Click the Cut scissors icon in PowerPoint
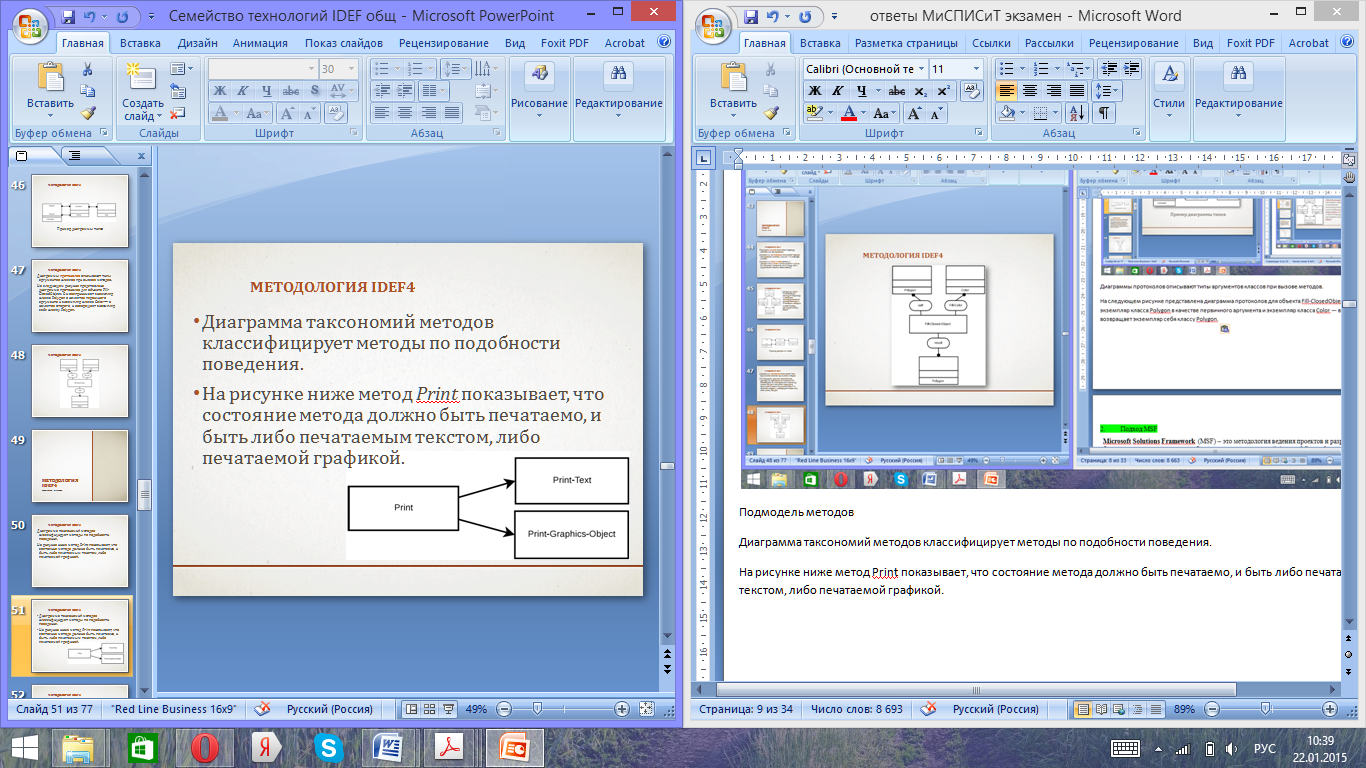This screenshot has width=1366, height=768. pos(87,70)
